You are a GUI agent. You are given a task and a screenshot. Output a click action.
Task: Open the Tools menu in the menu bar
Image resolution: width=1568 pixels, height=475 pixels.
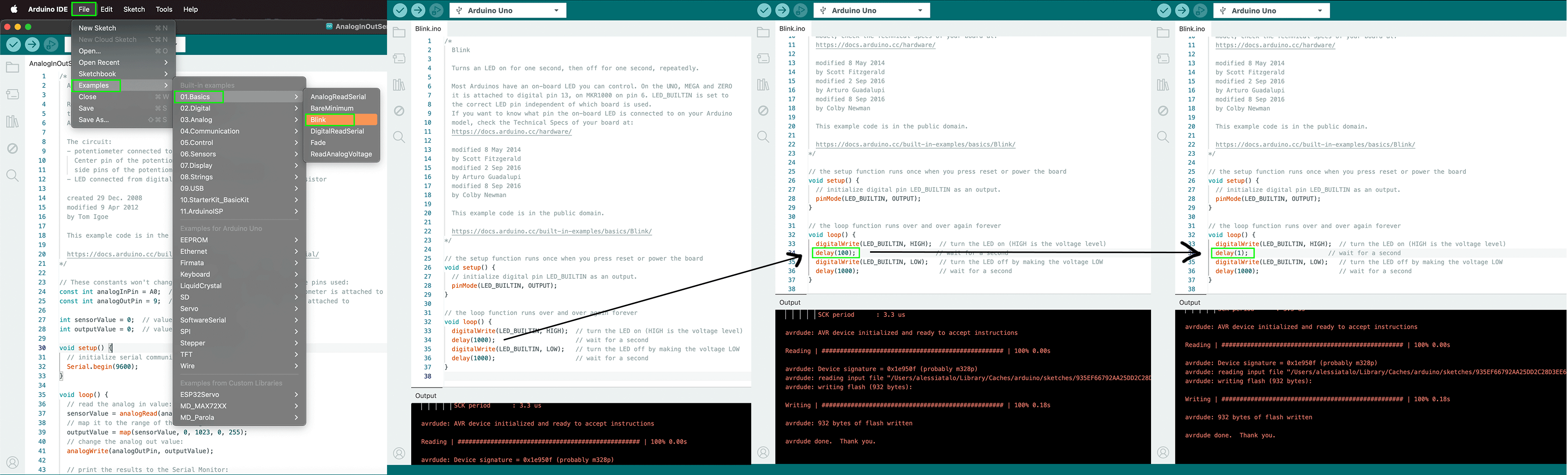coord(164,9)
